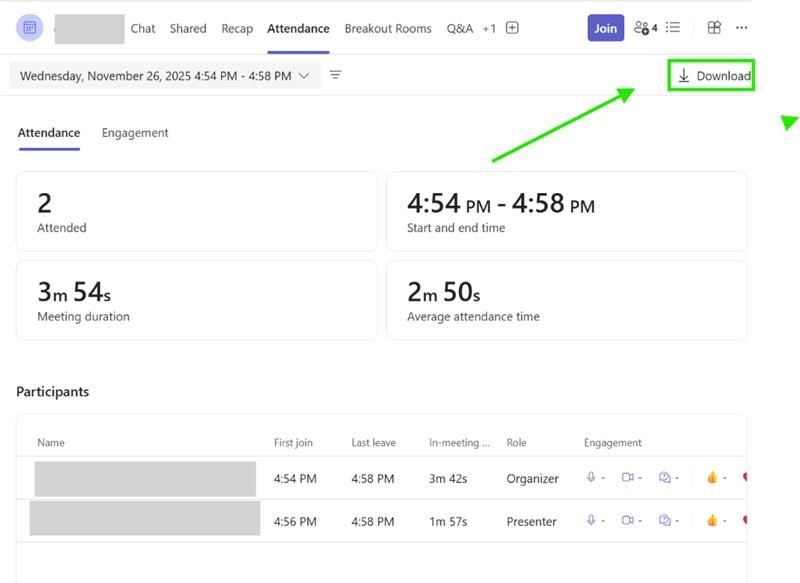Switch to the Recap tab
800x583 pixels.
point(237,29)
